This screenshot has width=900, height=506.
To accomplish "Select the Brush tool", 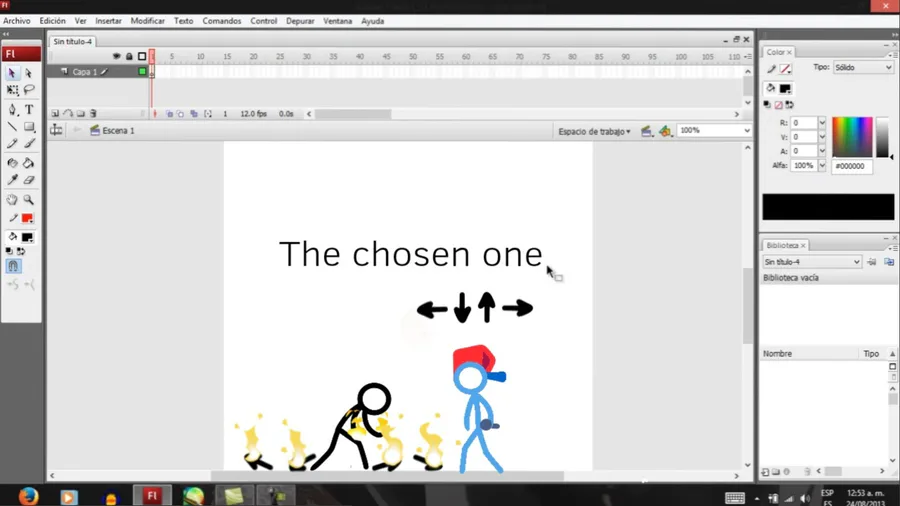I will click(x=29, y=143).
